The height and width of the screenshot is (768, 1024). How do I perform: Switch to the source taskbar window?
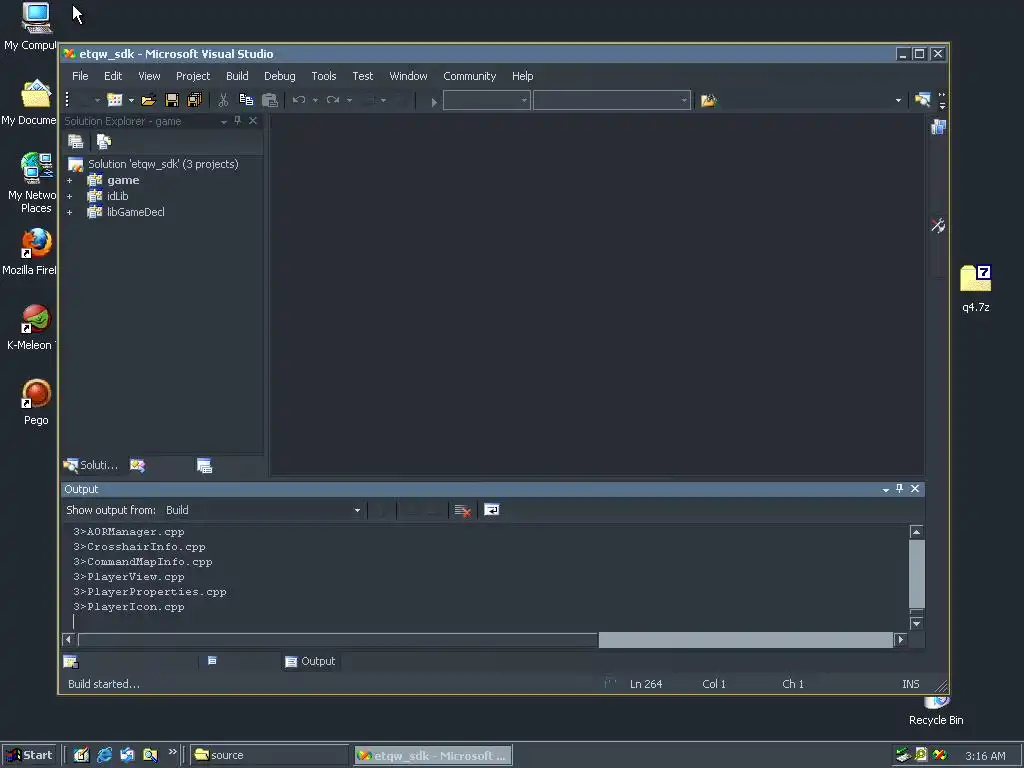point(269,755)
